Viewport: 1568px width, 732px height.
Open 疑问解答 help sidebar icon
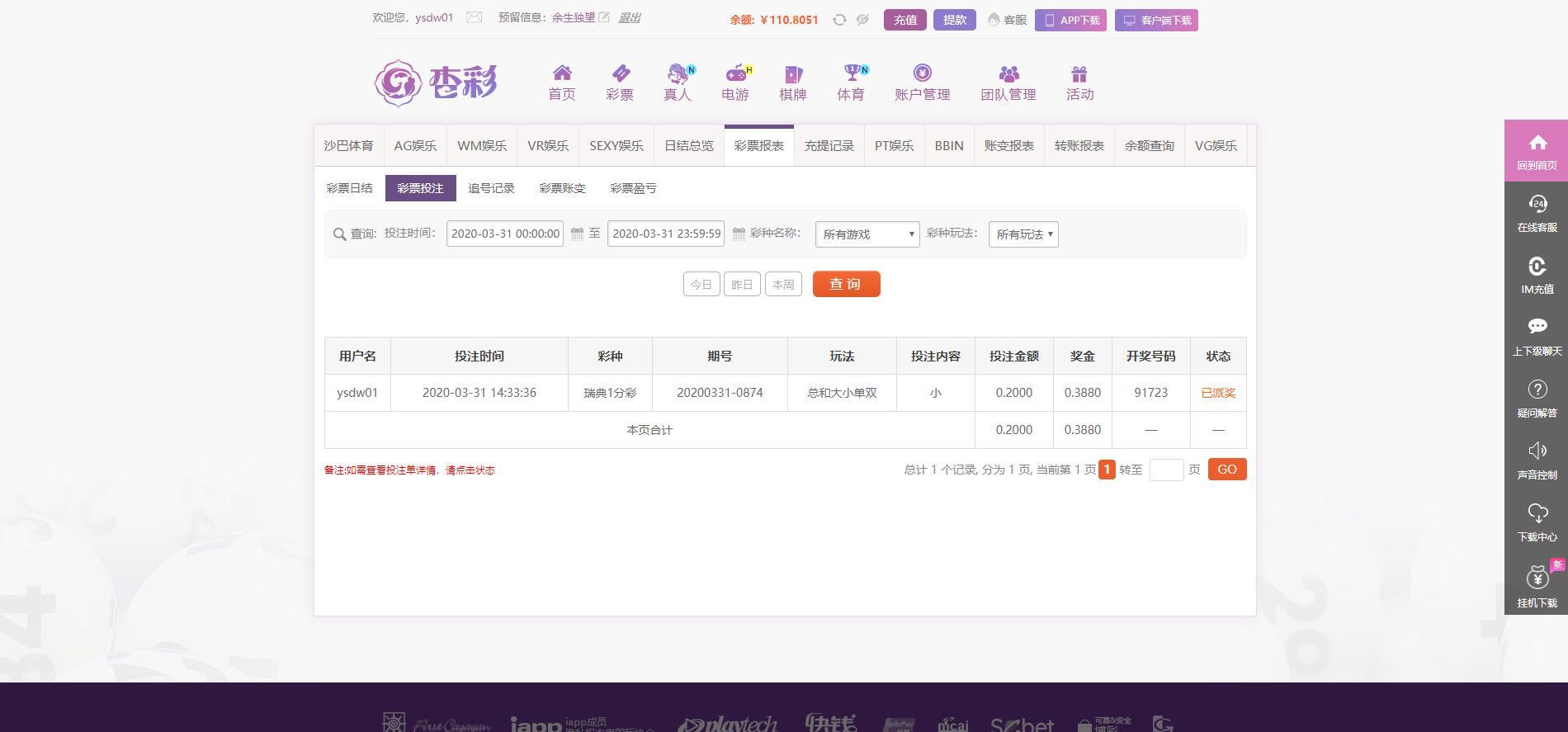point(1537,399)
